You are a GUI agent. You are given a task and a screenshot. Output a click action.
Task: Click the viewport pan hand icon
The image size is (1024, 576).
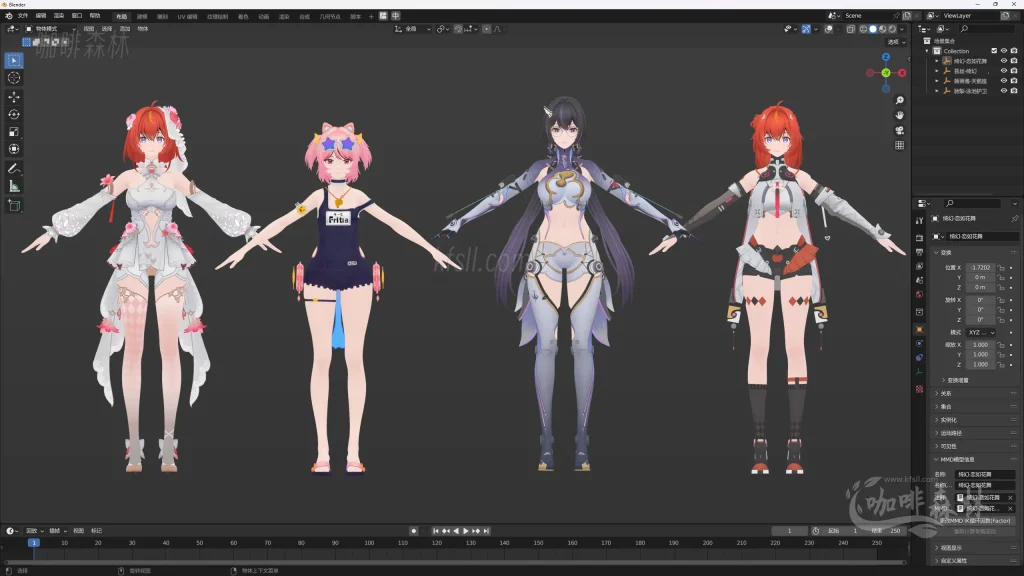(x=899, y=115)
